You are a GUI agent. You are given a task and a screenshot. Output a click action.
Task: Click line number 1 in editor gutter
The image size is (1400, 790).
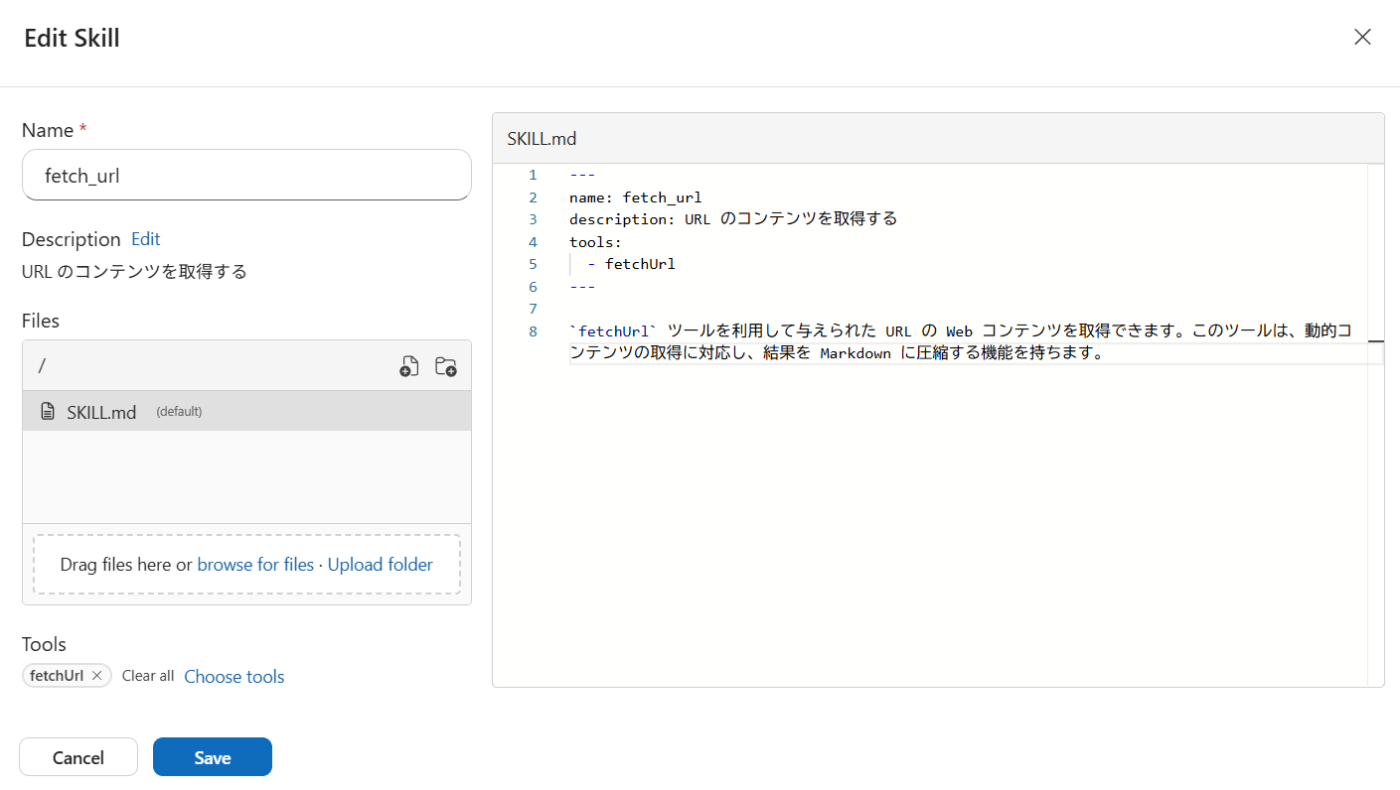[533, 175]
